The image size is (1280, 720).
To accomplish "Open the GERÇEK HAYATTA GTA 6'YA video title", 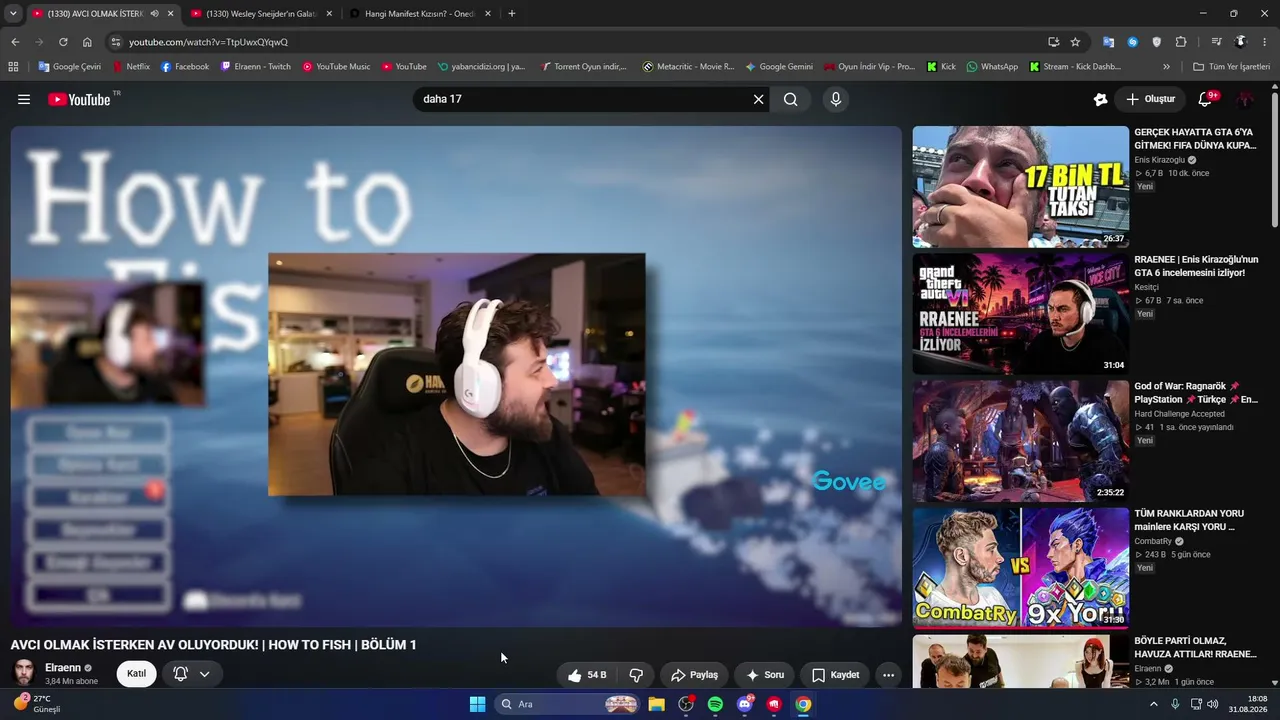I will click(1195, 139).
